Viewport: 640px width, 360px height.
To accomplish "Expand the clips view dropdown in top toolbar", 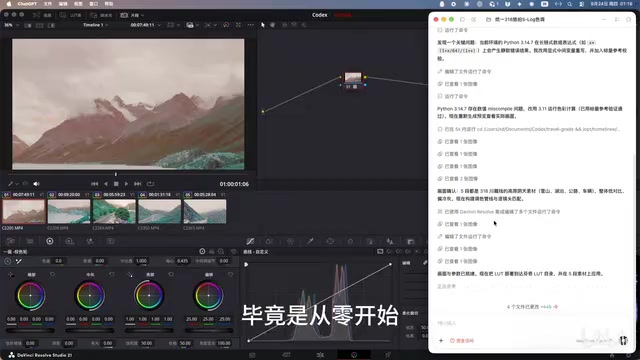I will pyautogui.click(x=132, y=15).
